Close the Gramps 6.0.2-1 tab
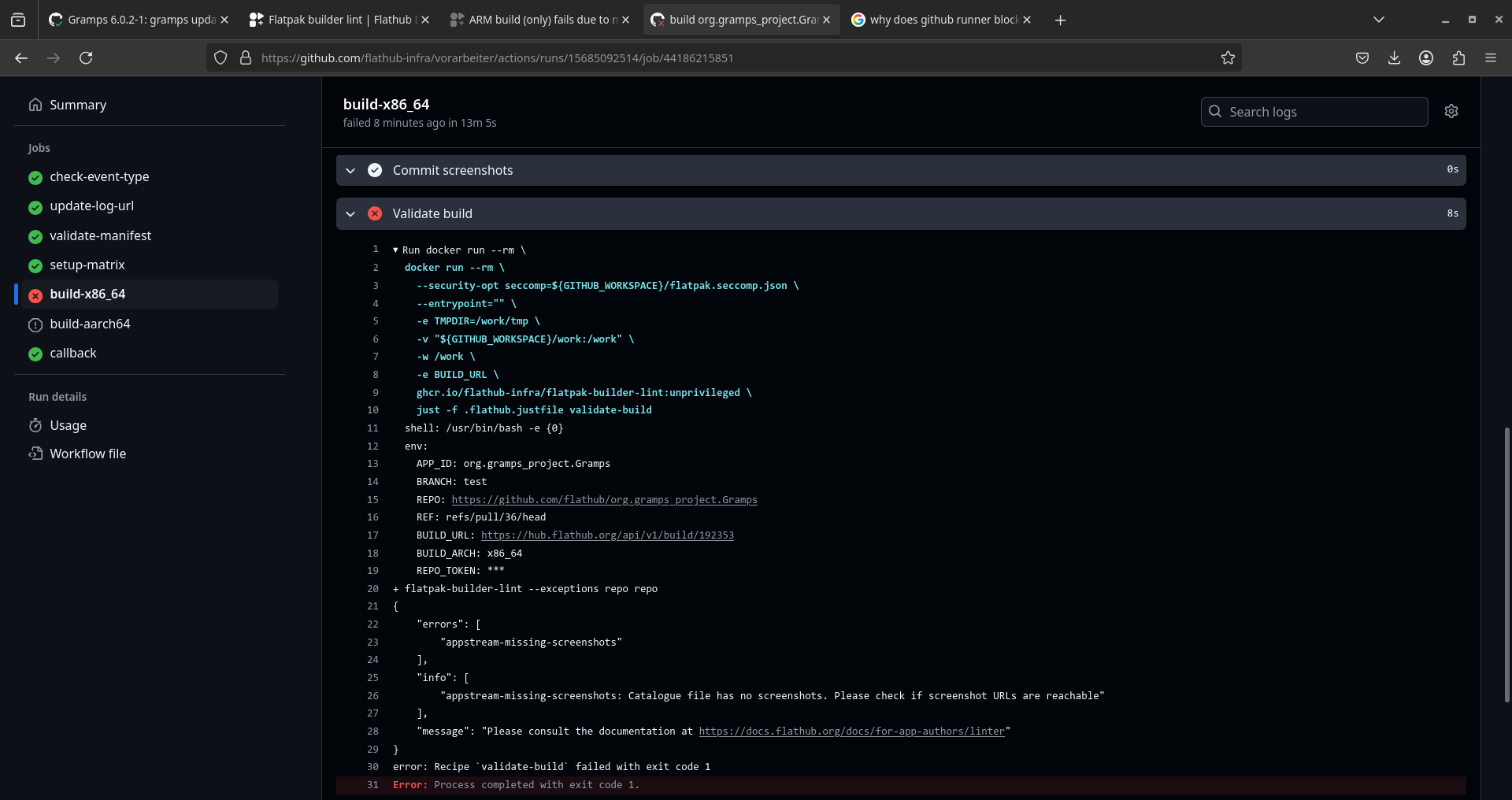1512x800 pixels. click(x=224, y=20)
